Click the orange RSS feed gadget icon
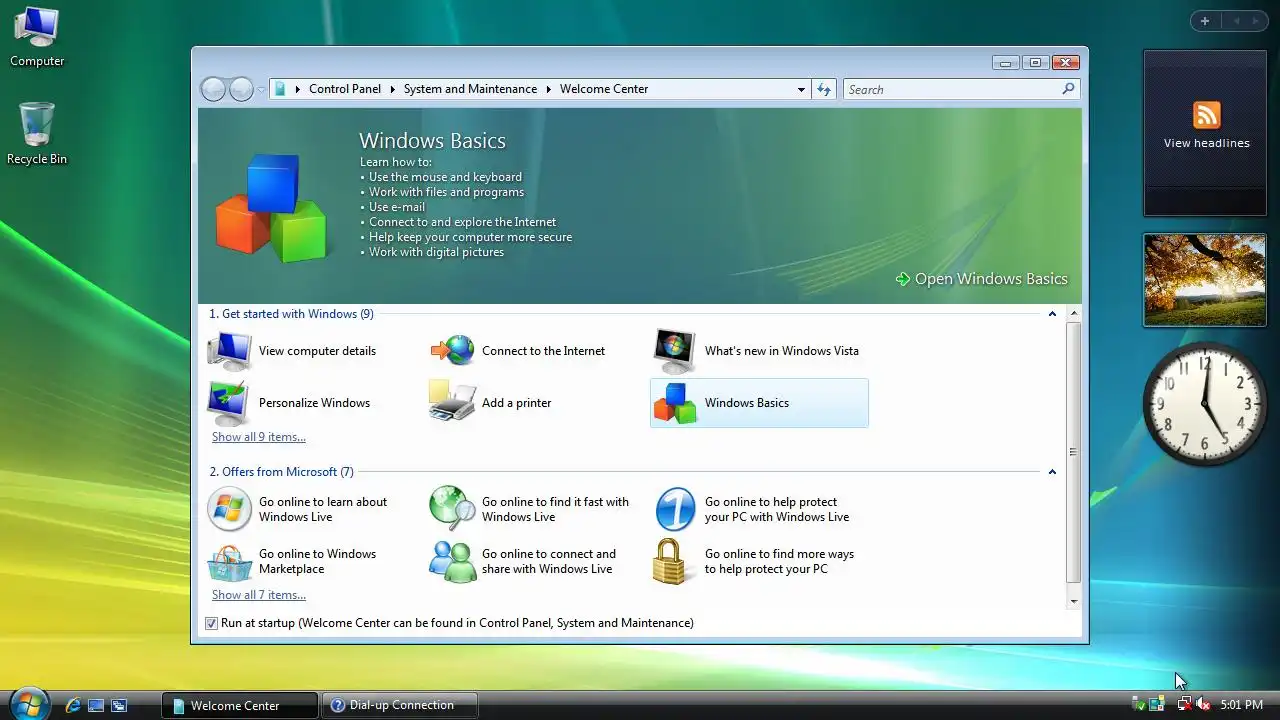This screenshot has height=720, width=1280. (x=1207, y=114)
